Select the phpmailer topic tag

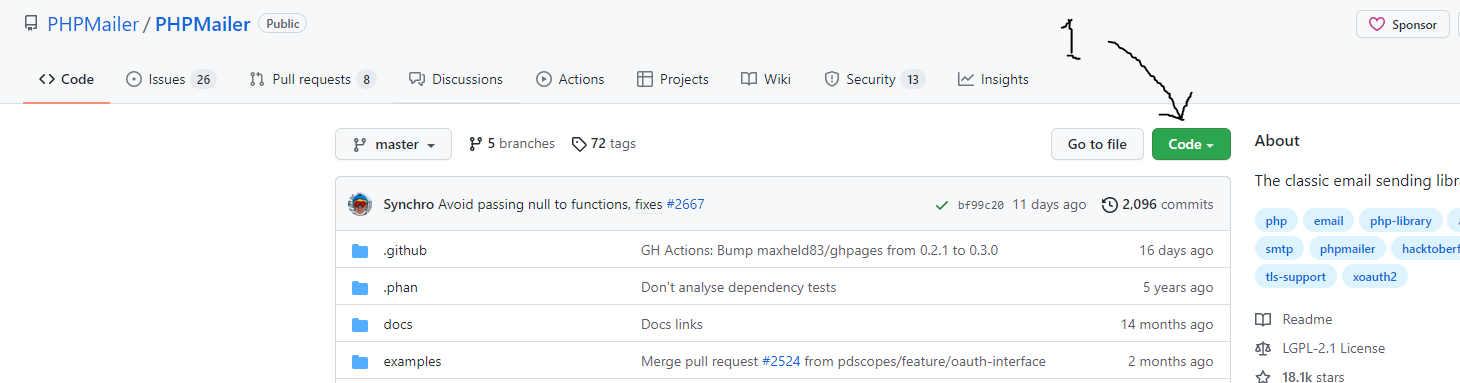1347,249
